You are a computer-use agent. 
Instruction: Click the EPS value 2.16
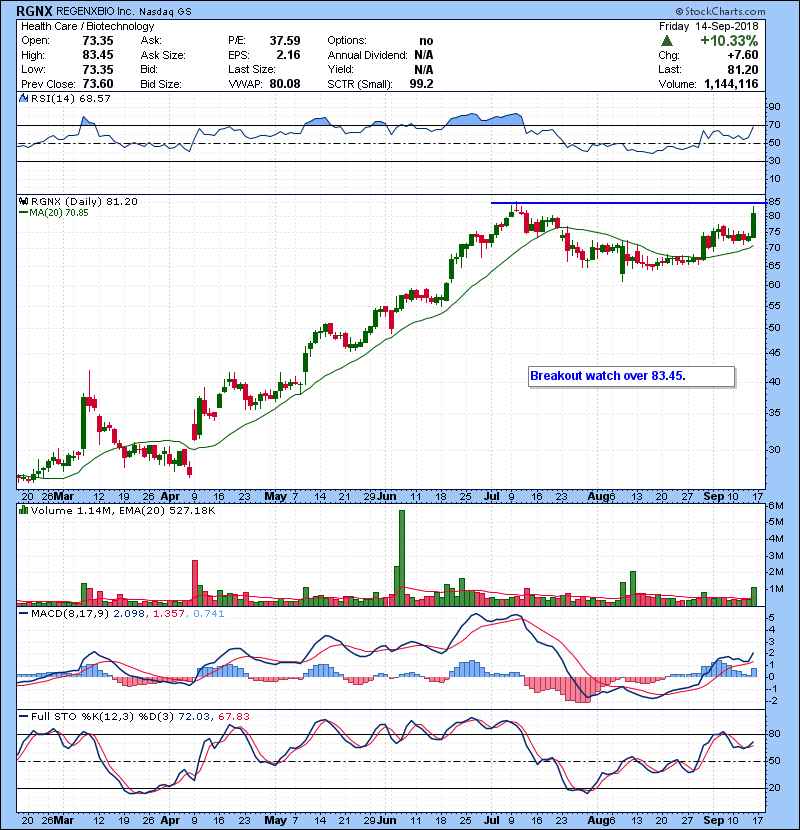tap(289, 55)
